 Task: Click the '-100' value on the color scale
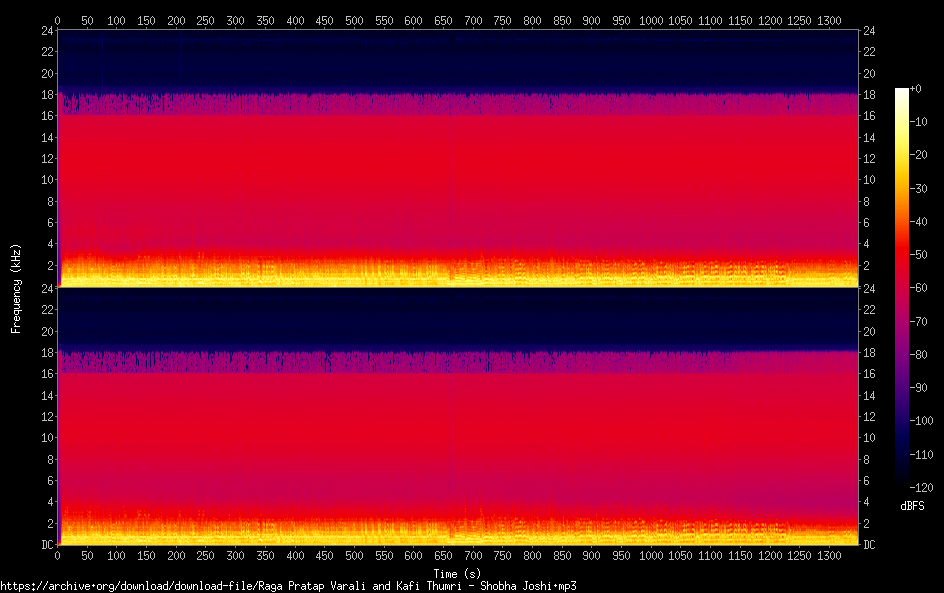[x=921, y=421]
